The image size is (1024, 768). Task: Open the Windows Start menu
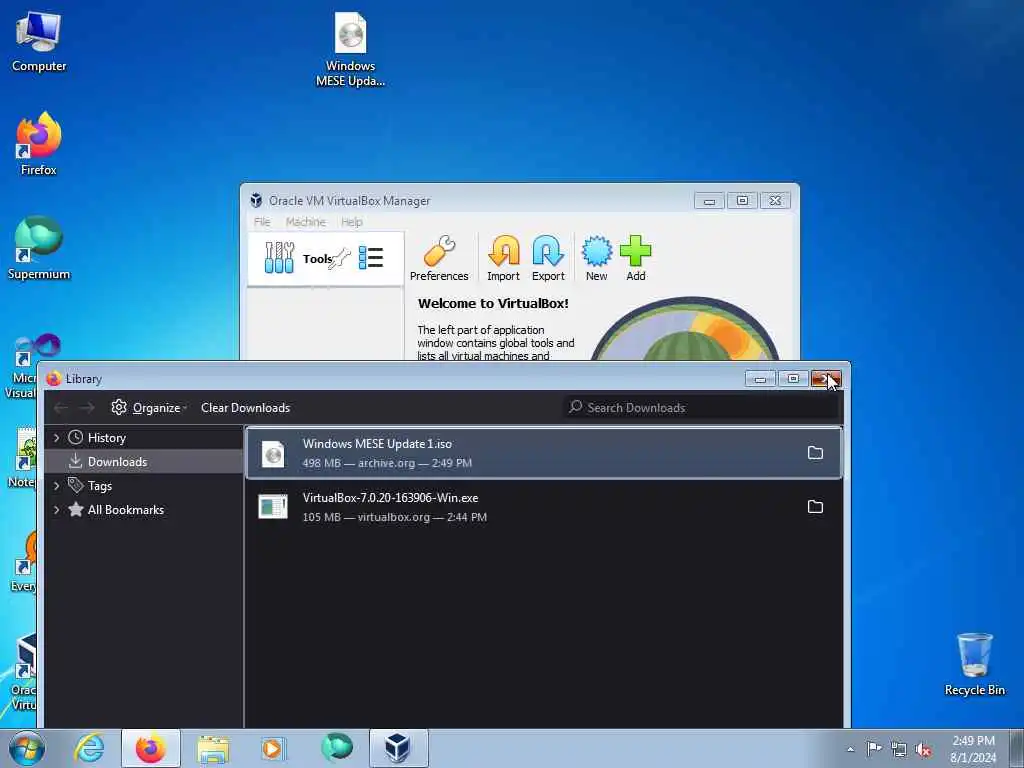coord(27,748)
